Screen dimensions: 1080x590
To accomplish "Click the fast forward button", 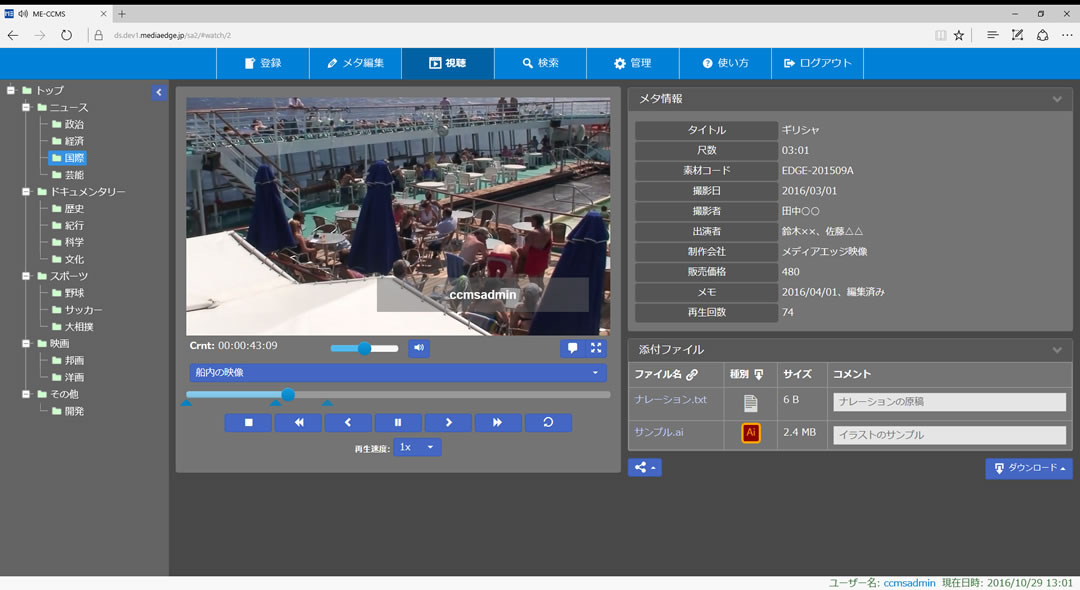I will [x=498, y=422].
